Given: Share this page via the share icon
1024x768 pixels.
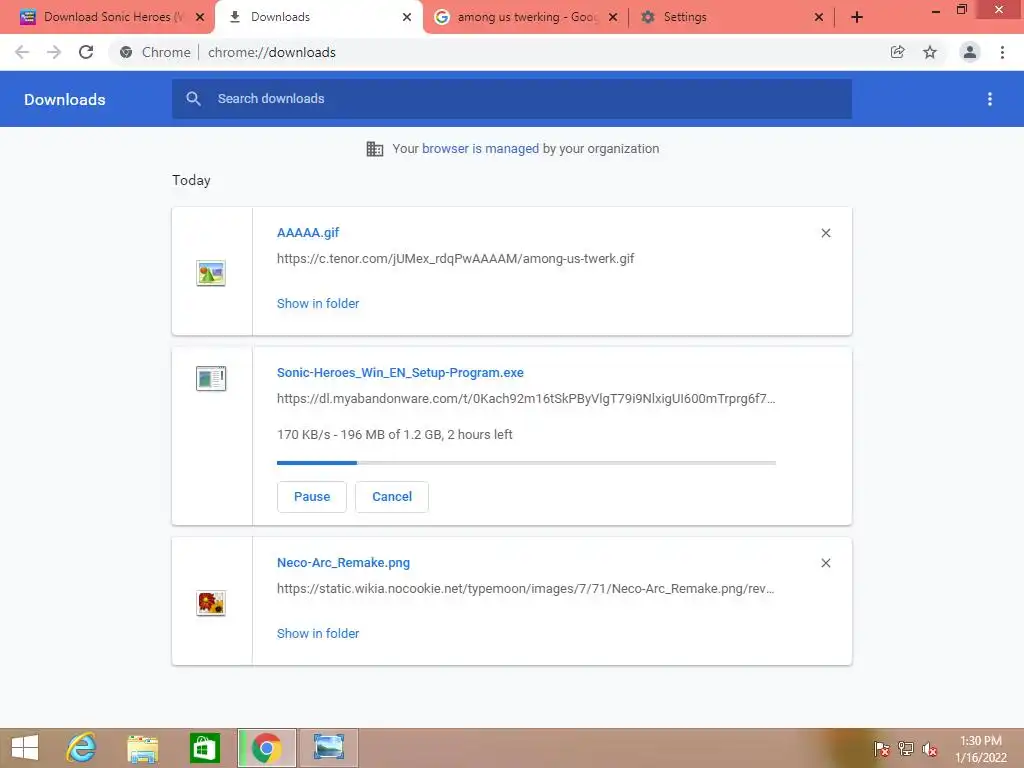Looking at the screenshot, I should pyautogui.click(x=897, y=52).
